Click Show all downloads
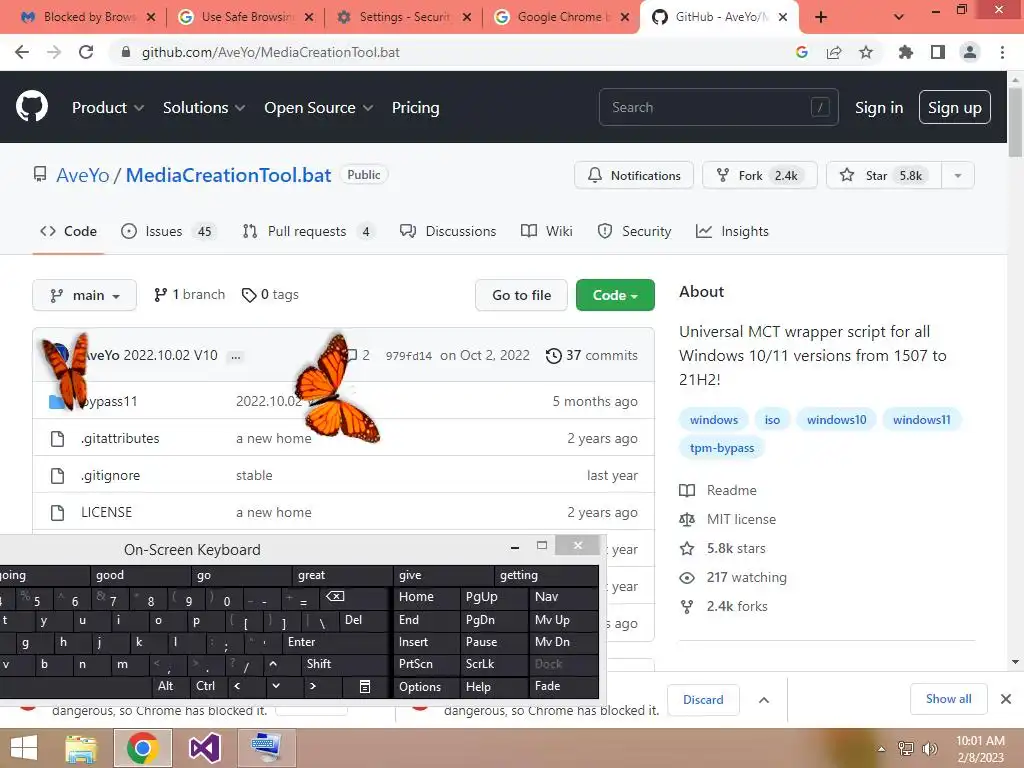Viewport: 1024px width, 768px height. pos(948,699)
